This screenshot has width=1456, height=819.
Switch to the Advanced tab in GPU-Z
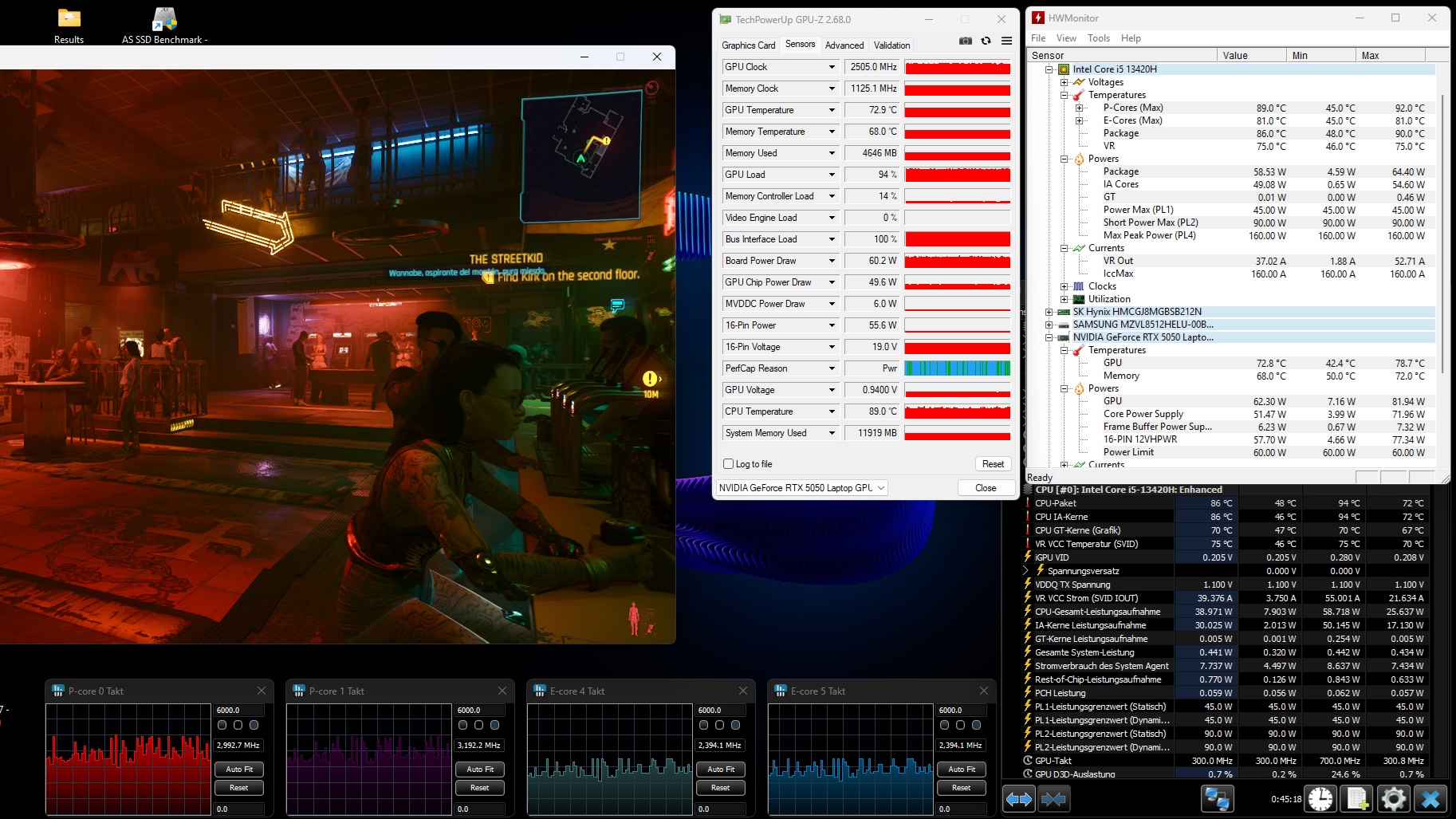[844, 45]
